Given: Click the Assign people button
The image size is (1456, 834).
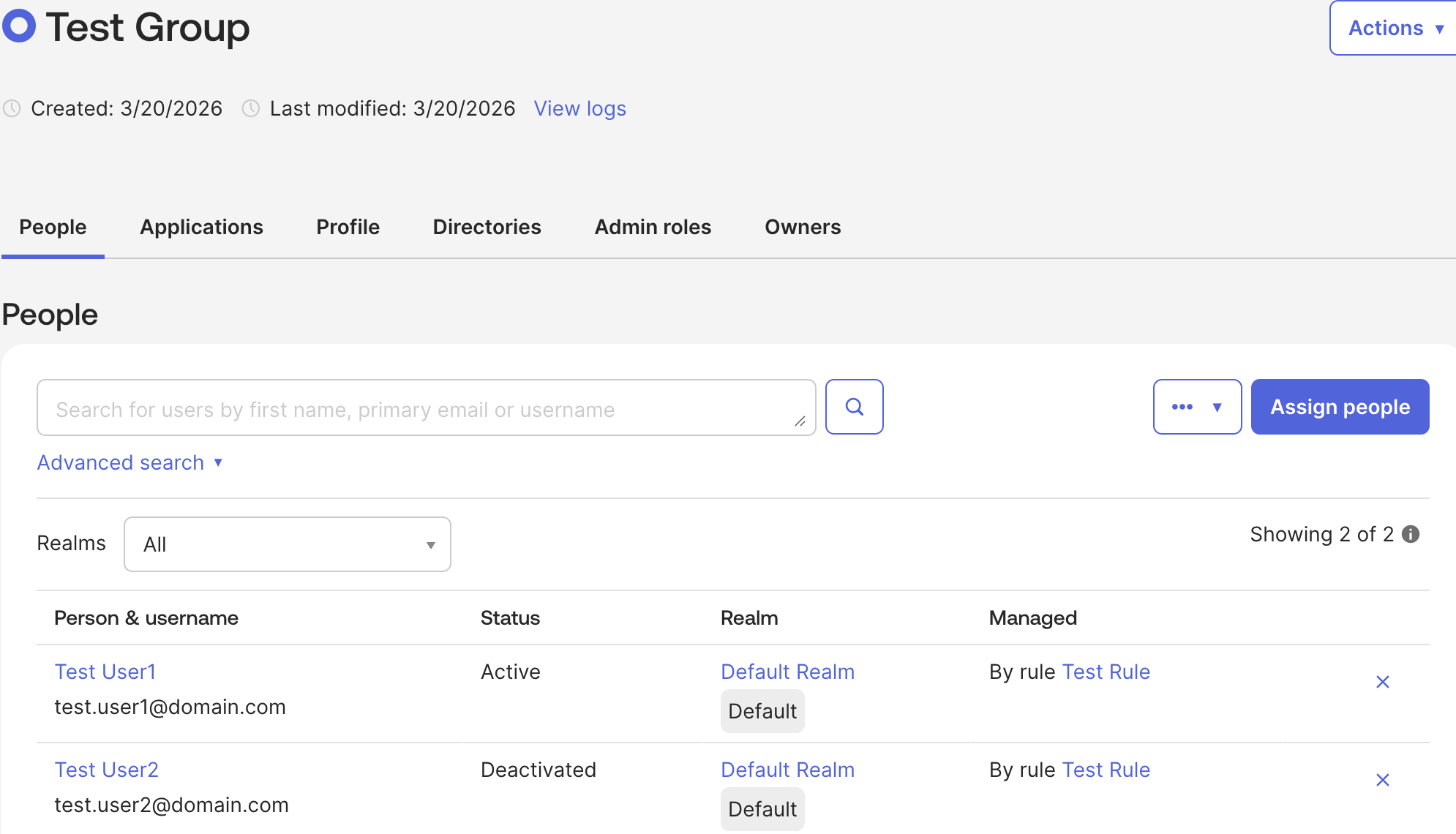Looking at the screenshot, I should point(1340,407).
